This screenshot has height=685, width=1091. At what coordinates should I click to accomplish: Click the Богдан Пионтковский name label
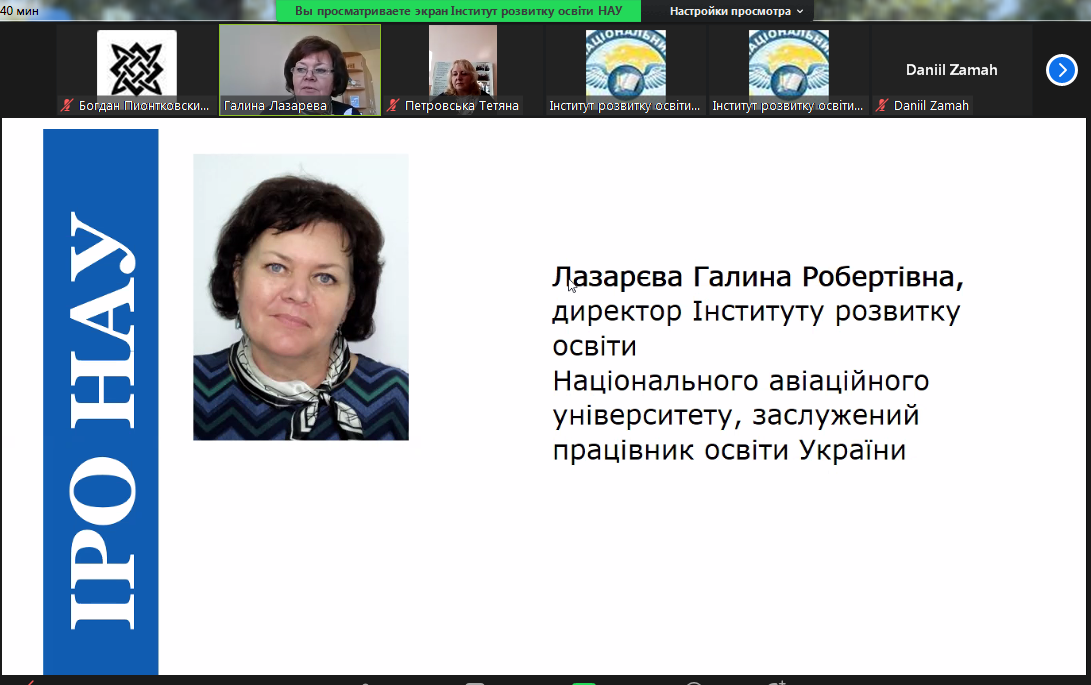pyautogui.click(x=143, y=106)
